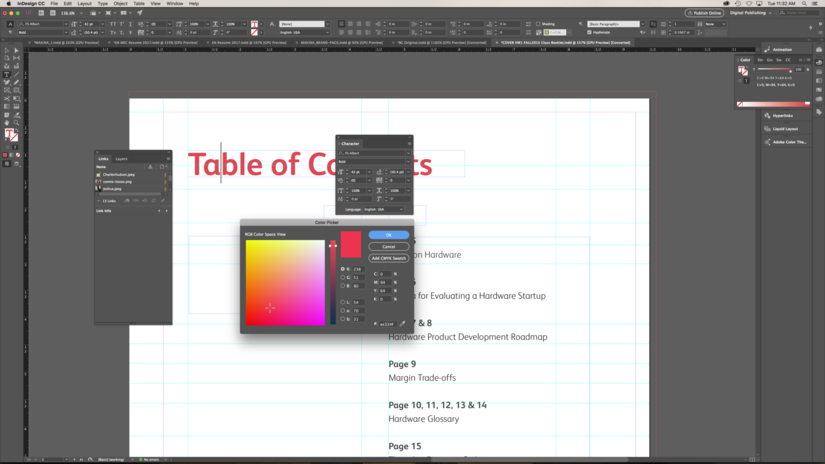
Task: Click the GPU performance rocket icon
Action: pyautogui.click(x=140, y=13)
